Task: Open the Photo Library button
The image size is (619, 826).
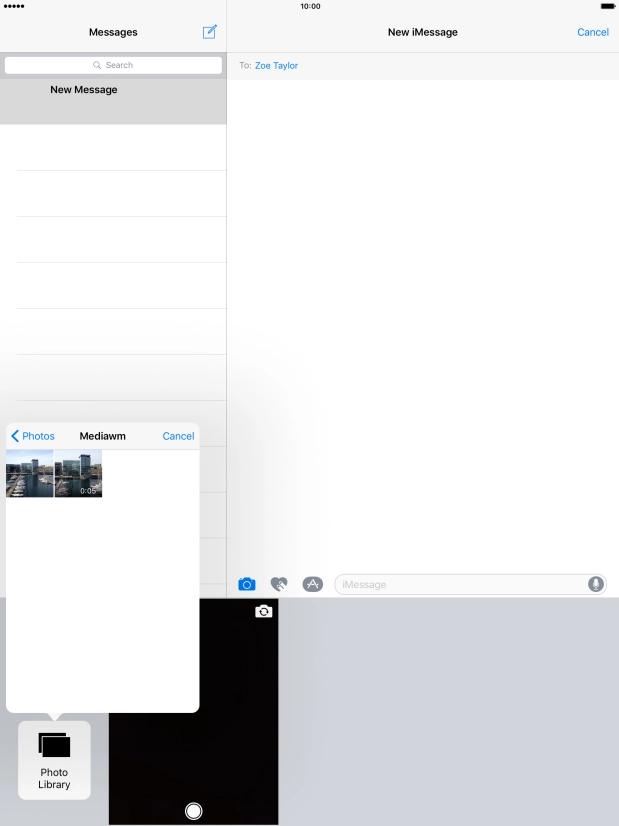Action: [x=54, y=761]
